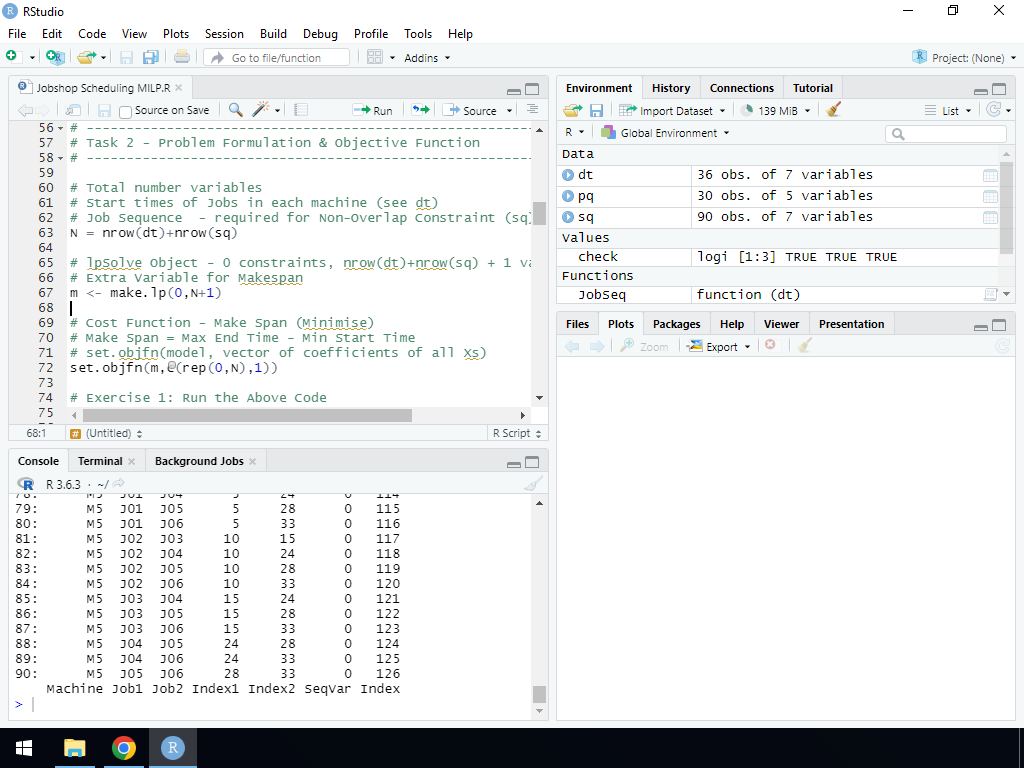1024x768 pixels.
Task: Click the find/replace magnifier icon in editor
Action: [236, 110]
